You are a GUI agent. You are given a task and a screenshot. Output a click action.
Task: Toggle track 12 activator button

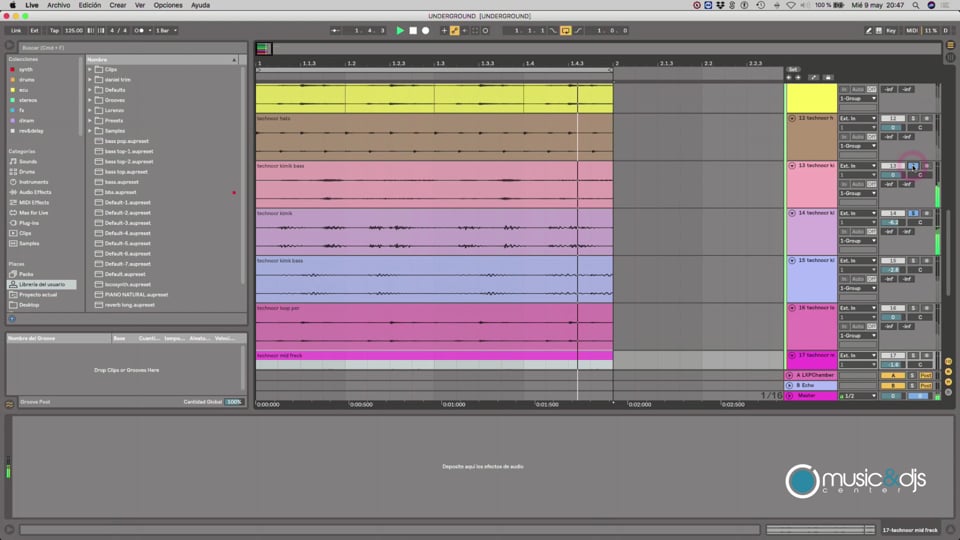click(x=893, y=118)
